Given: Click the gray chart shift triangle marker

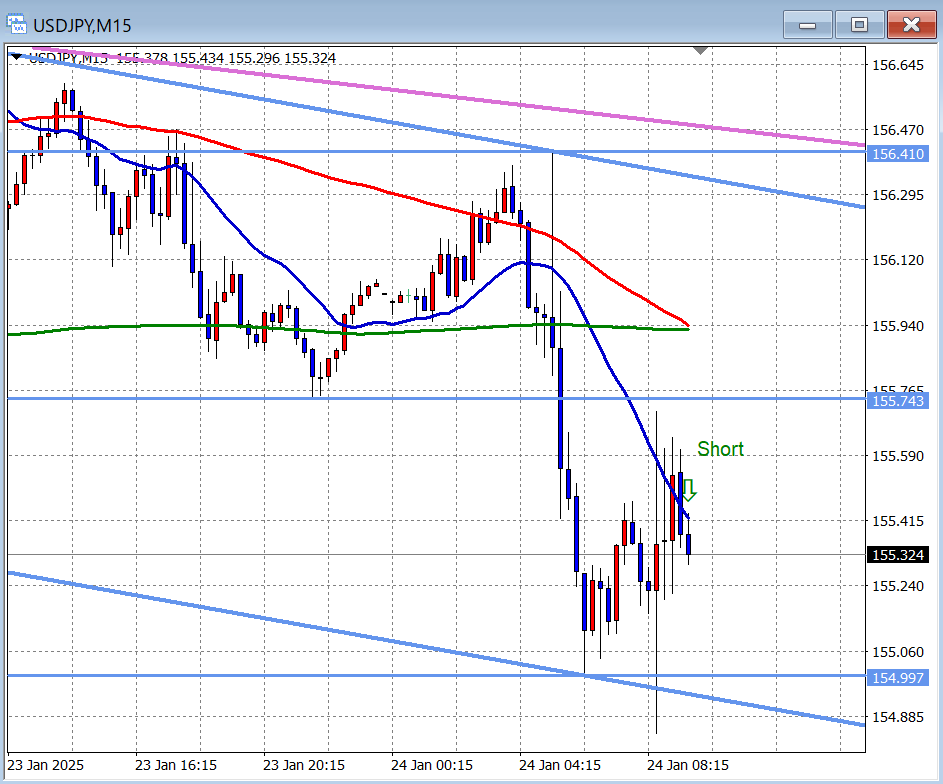Looking at the screenshot, I should tap(700, 50).
